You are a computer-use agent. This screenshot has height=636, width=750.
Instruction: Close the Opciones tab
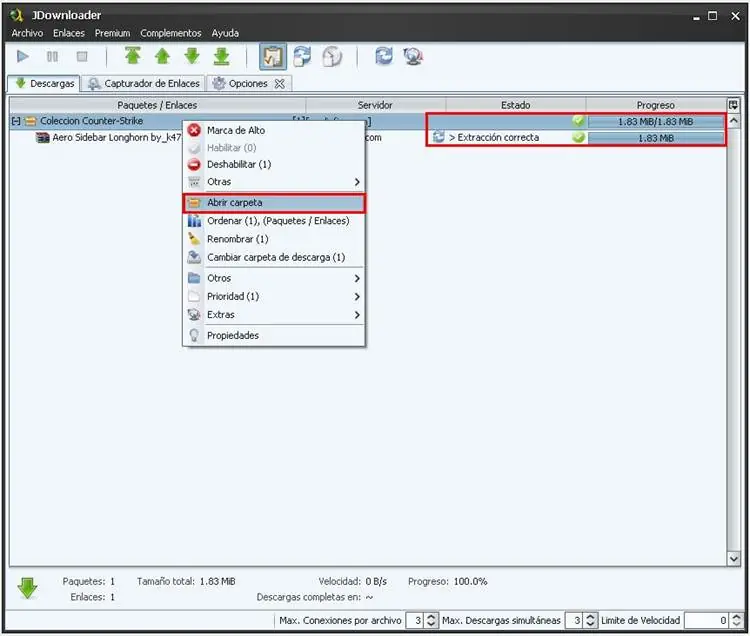pyautogui.click(x=280, y=84)
